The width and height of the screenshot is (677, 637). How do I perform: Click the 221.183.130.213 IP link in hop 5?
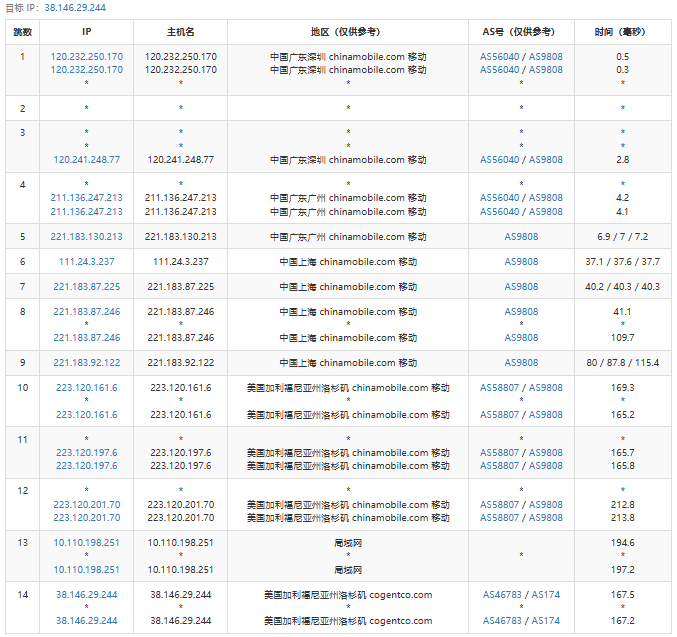(87, 237)
